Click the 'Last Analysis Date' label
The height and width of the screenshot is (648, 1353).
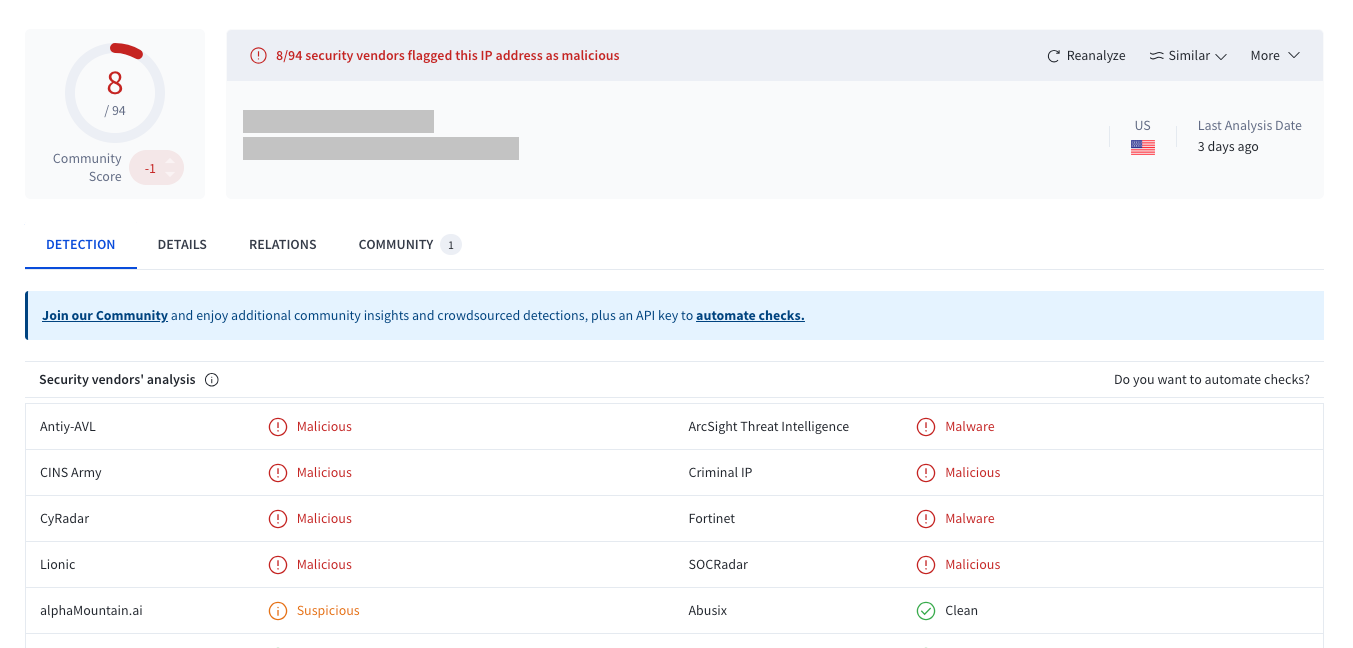point(1250,126)
